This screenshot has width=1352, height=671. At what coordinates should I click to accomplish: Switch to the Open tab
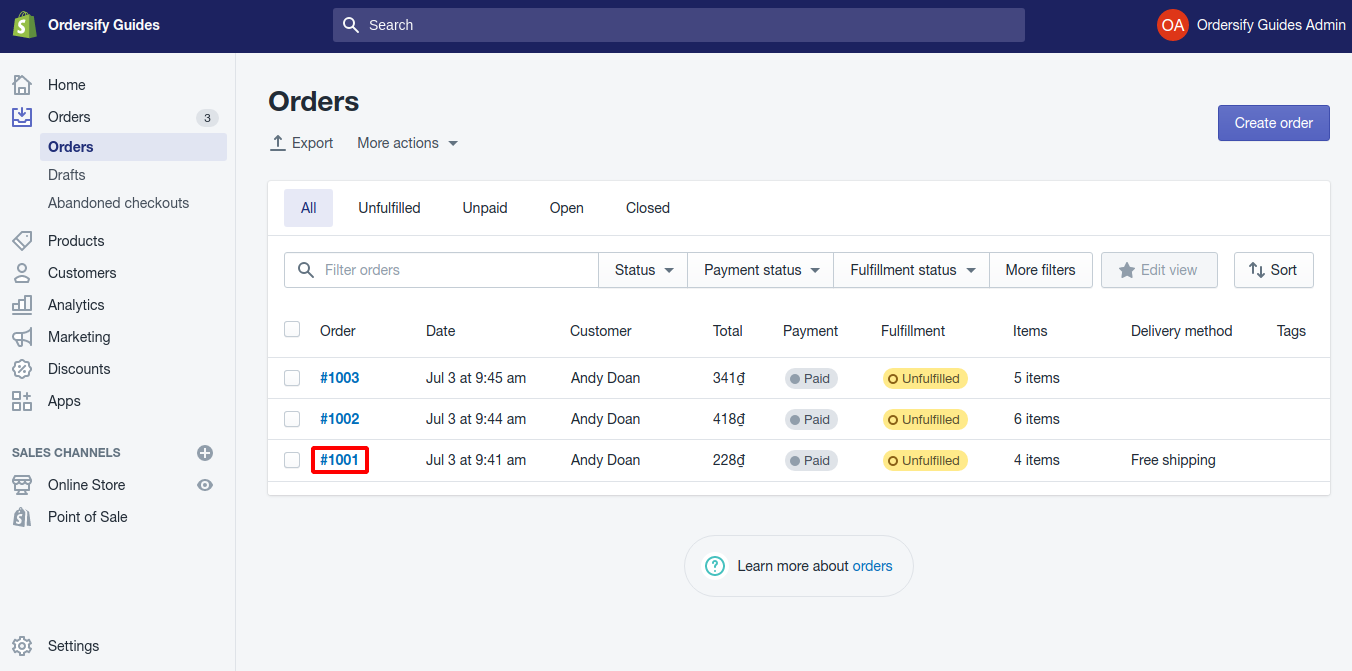point(567,208)
